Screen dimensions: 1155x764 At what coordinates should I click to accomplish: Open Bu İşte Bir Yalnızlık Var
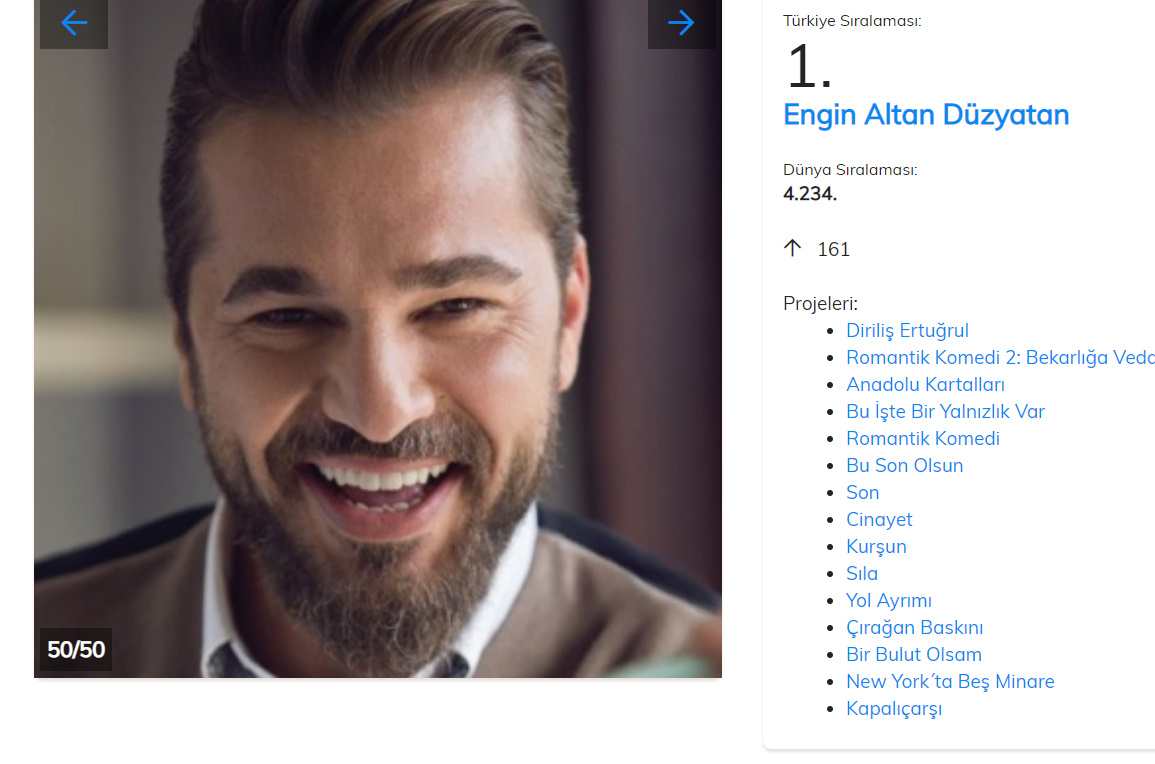[945, 411]
